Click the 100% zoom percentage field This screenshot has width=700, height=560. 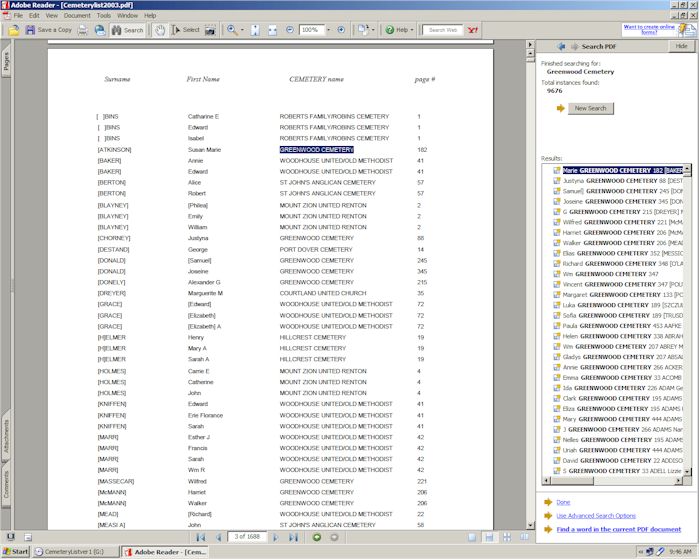[311, 30]
